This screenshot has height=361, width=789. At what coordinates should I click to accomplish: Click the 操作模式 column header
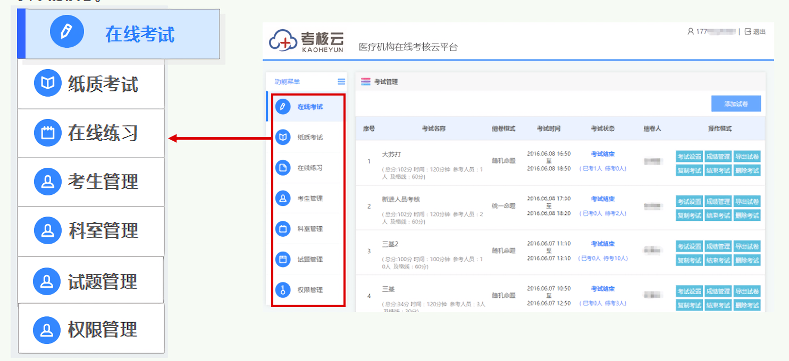tap(720, 128)
